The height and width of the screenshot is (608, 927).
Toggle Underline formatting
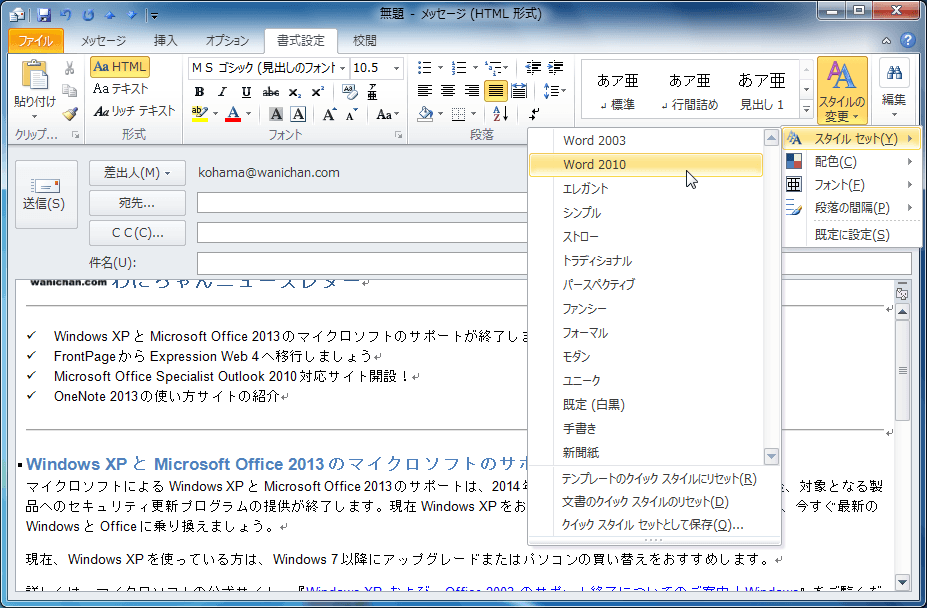(x=246, y=92)
